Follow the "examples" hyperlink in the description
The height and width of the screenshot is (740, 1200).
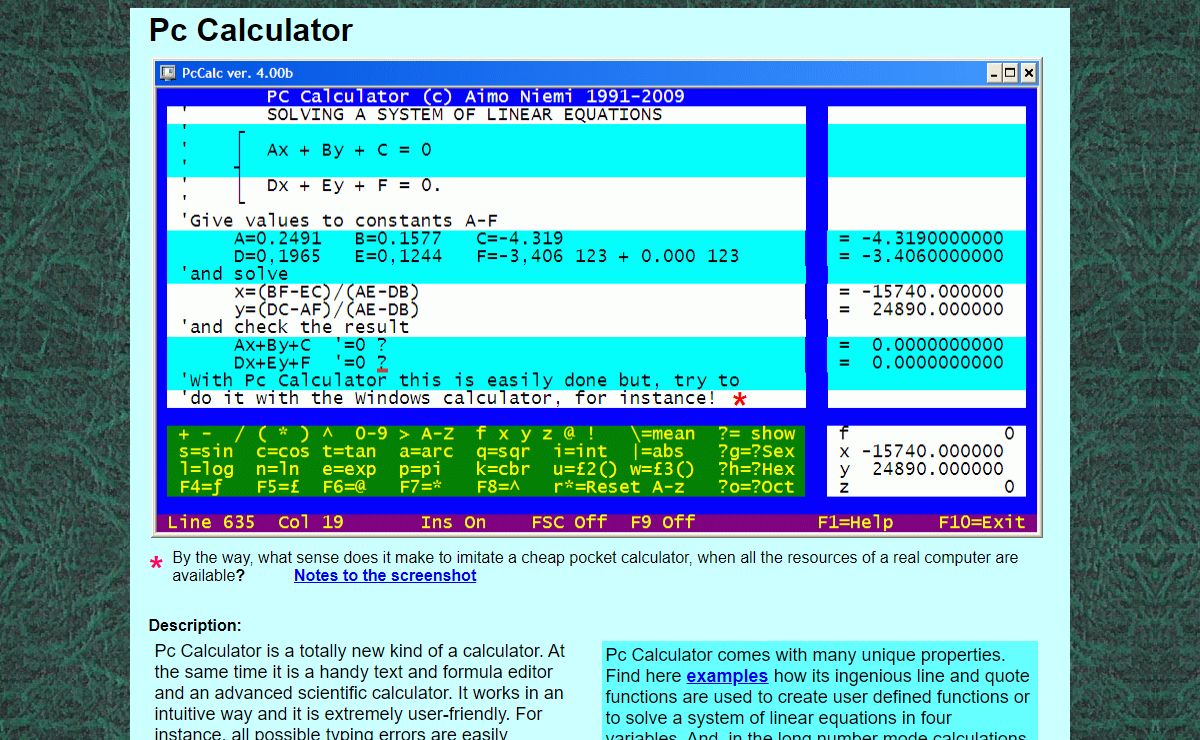727,677
